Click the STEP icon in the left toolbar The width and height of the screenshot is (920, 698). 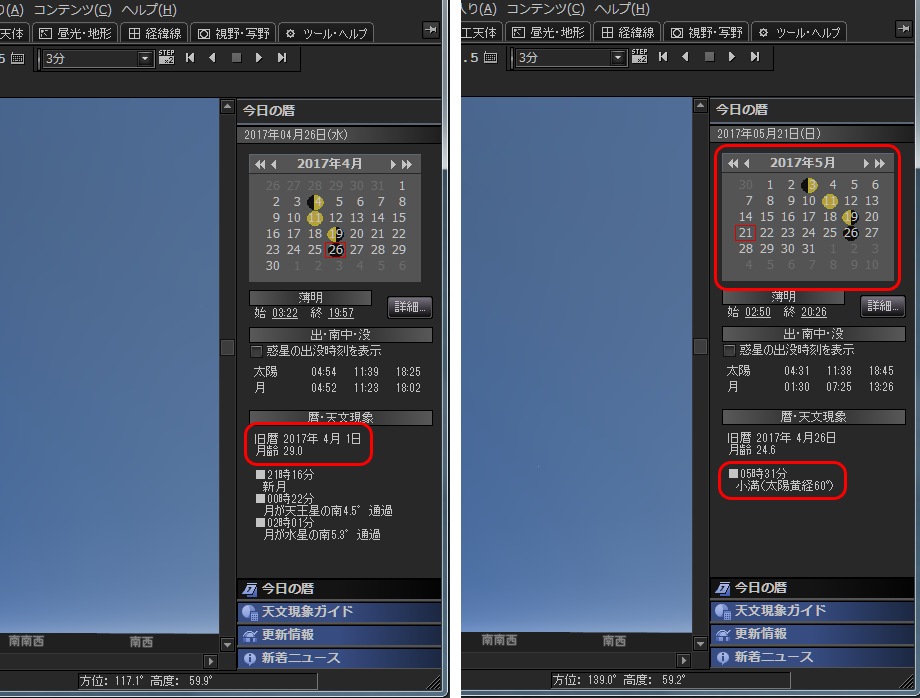[167, 57]
